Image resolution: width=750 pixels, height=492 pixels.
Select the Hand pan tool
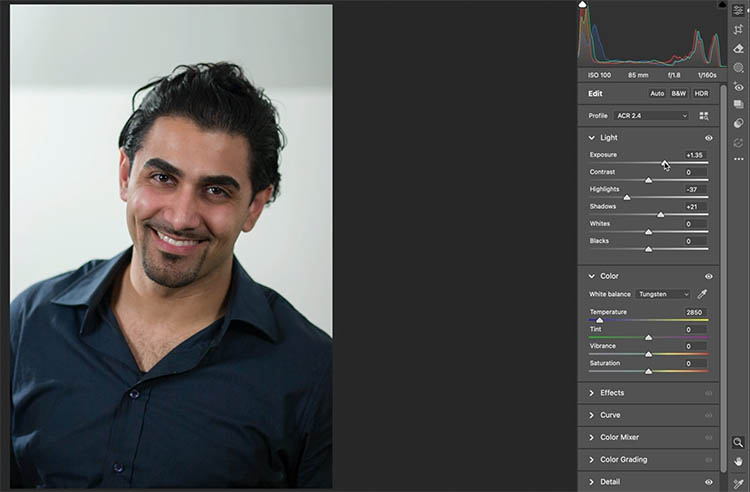tap(739, 461)
